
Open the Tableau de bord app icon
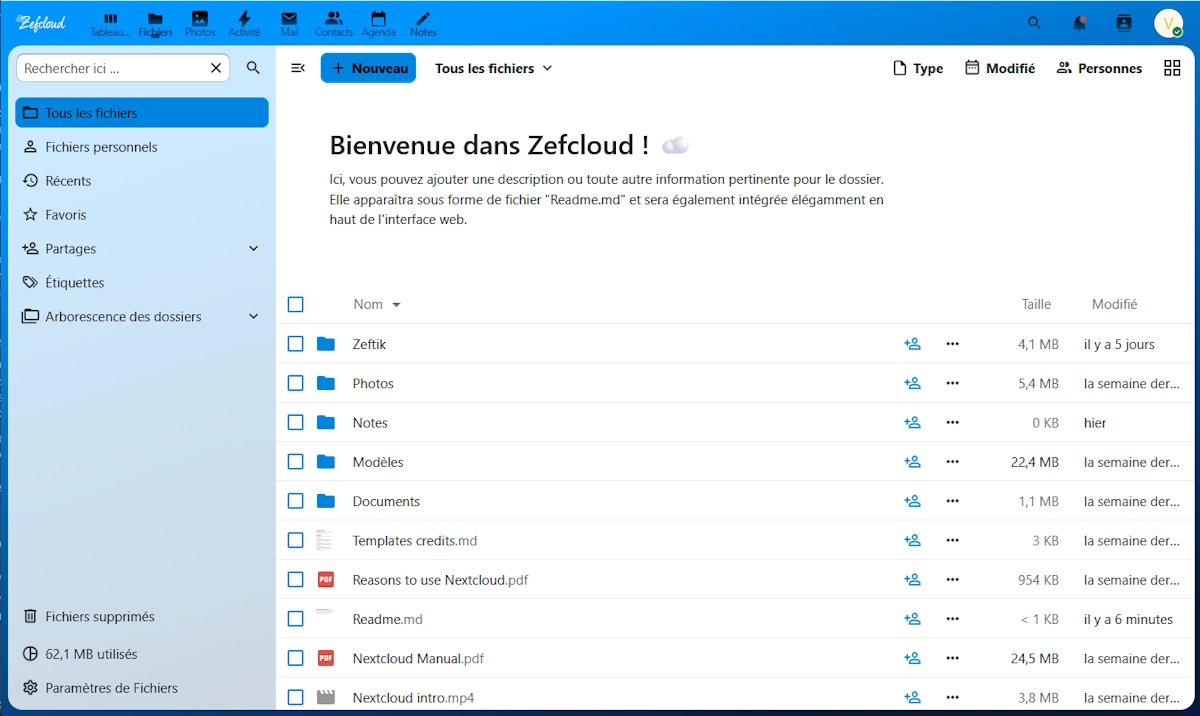[x=110, y=24]
